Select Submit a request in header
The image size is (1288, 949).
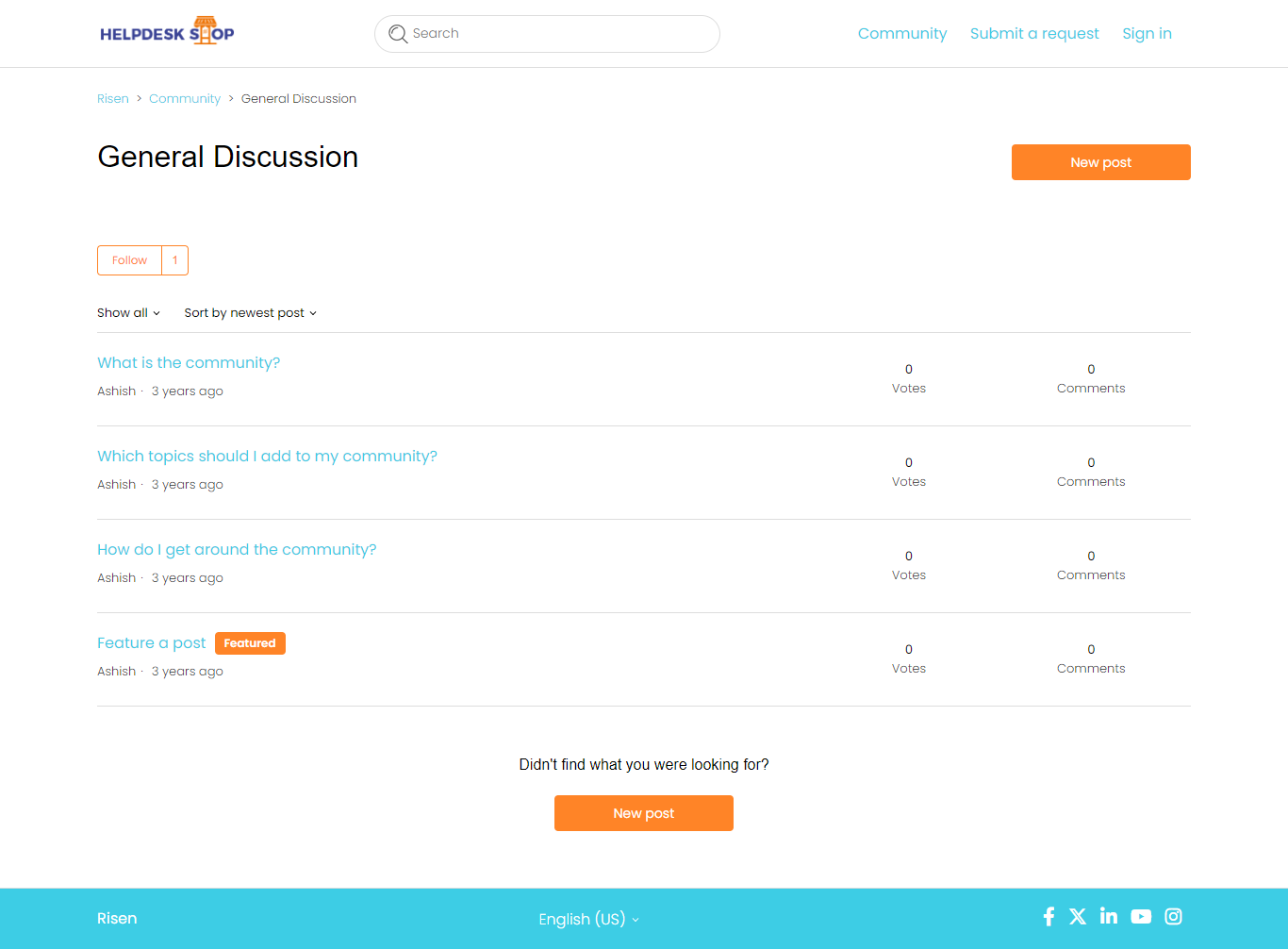point(1034,34)
